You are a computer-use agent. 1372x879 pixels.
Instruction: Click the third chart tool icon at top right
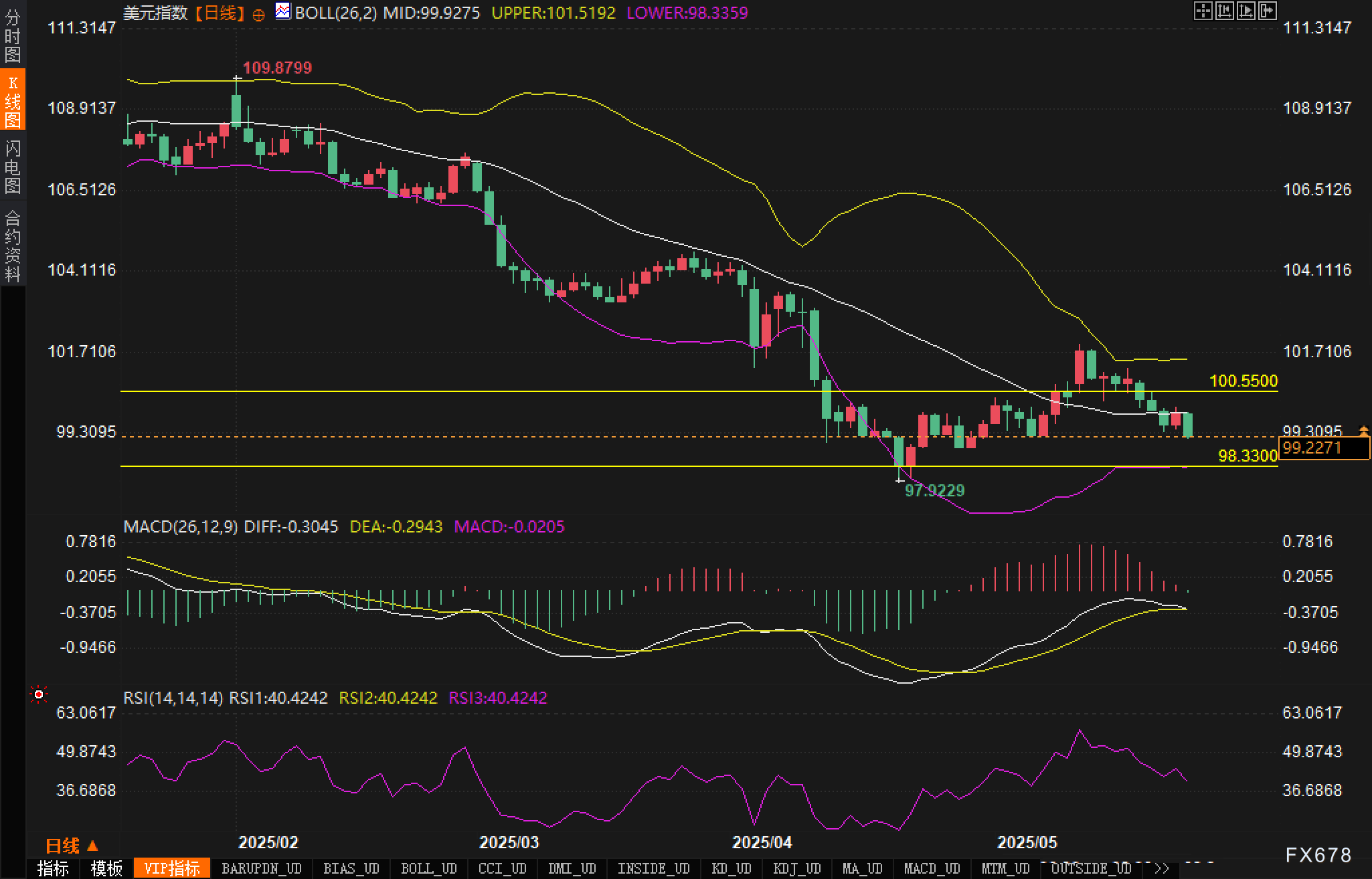(1246, 11)
